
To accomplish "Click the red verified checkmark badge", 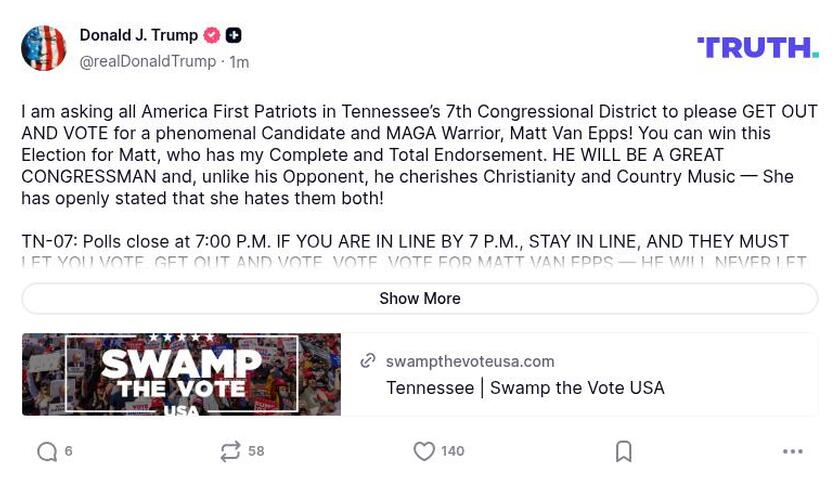I will coord(212,35).
